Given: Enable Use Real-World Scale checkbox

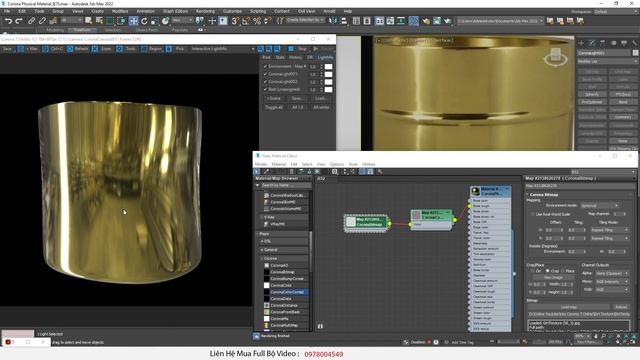Looking at the screenshot, I should [532, 214].
